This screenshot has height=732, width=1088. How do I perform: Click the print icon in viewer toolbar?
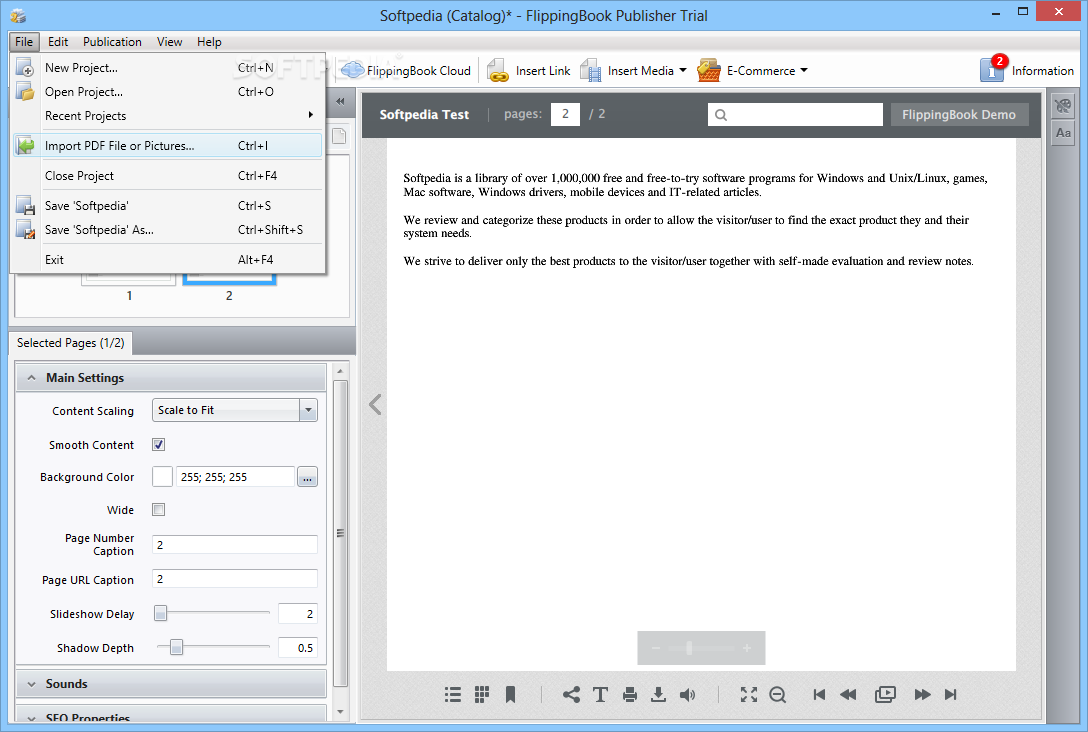coord(629,695)
